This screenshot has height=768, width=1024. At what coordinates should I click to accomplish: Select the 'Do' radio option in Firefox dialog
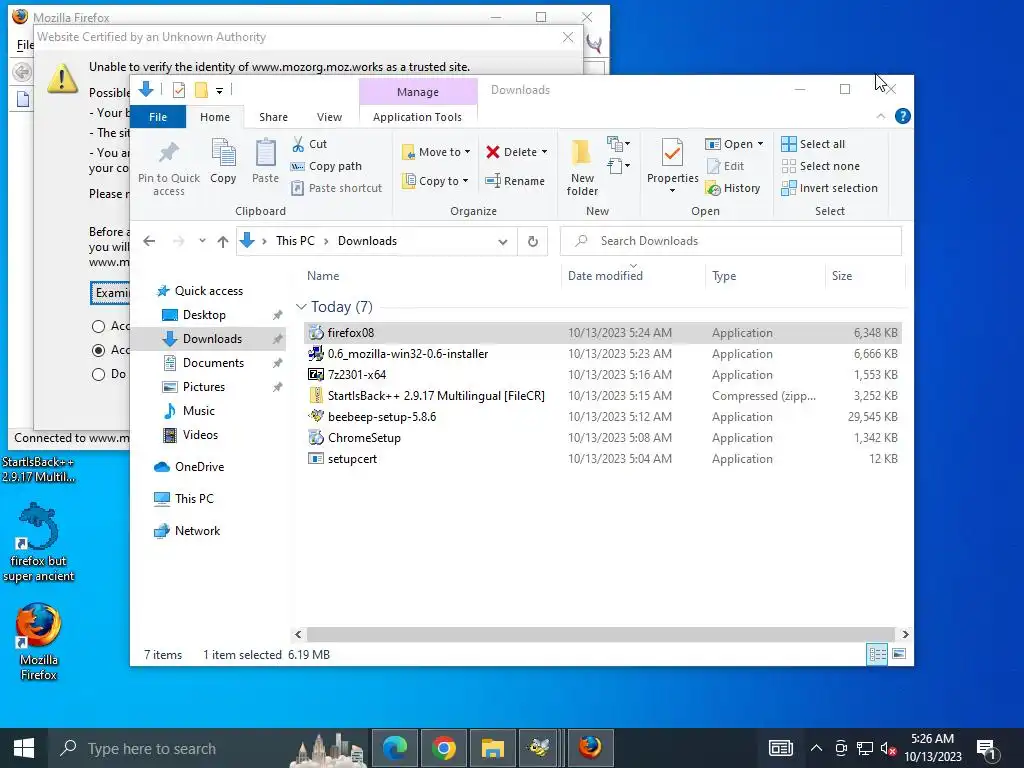tap(98, 374)
